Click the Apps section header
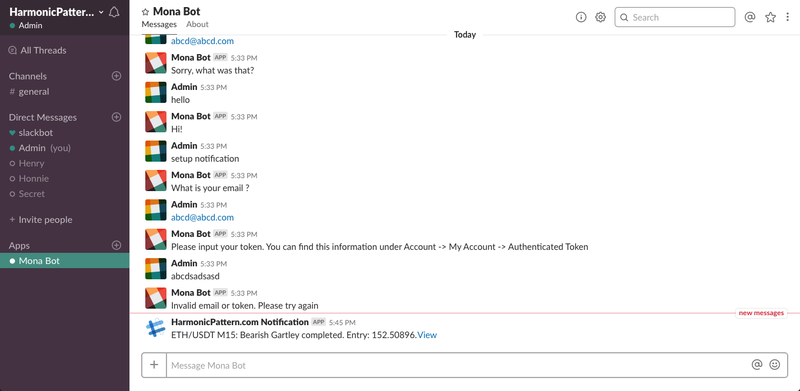The height and width of the screenshot is (391, 800). click(x=19, y=246)
